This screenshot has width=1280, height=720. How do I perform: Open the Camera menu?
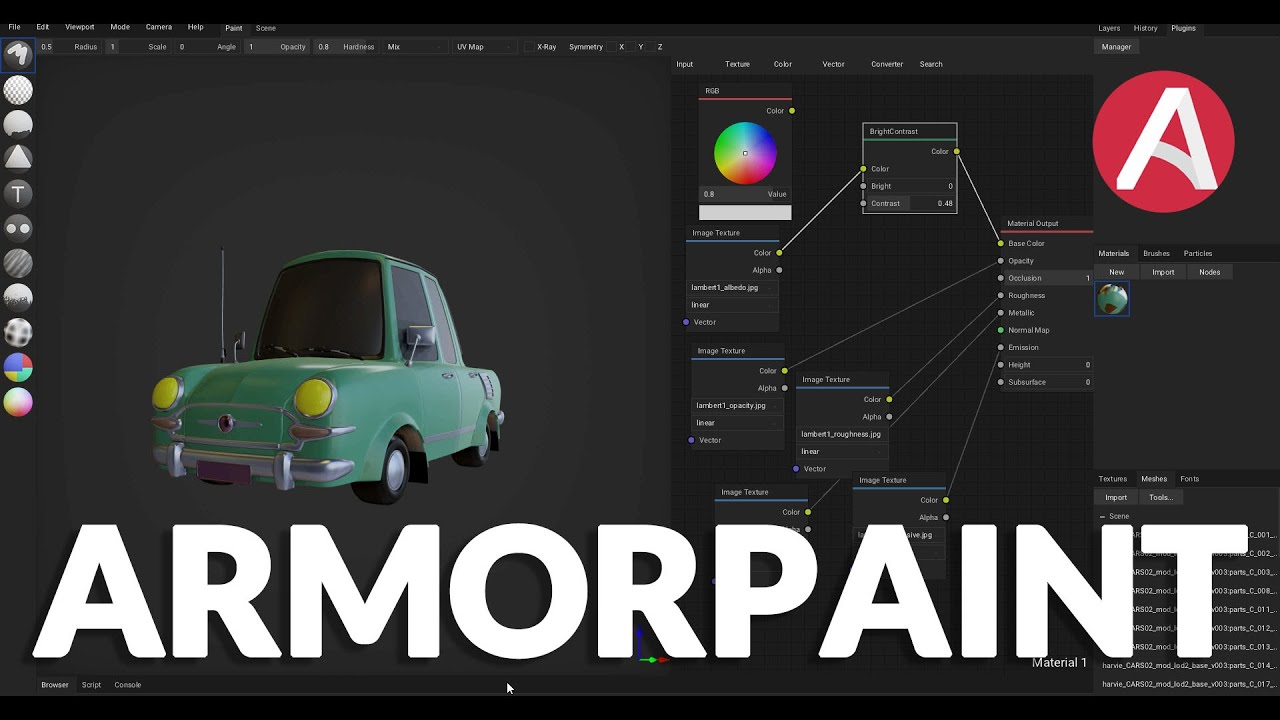coord(158,27)
